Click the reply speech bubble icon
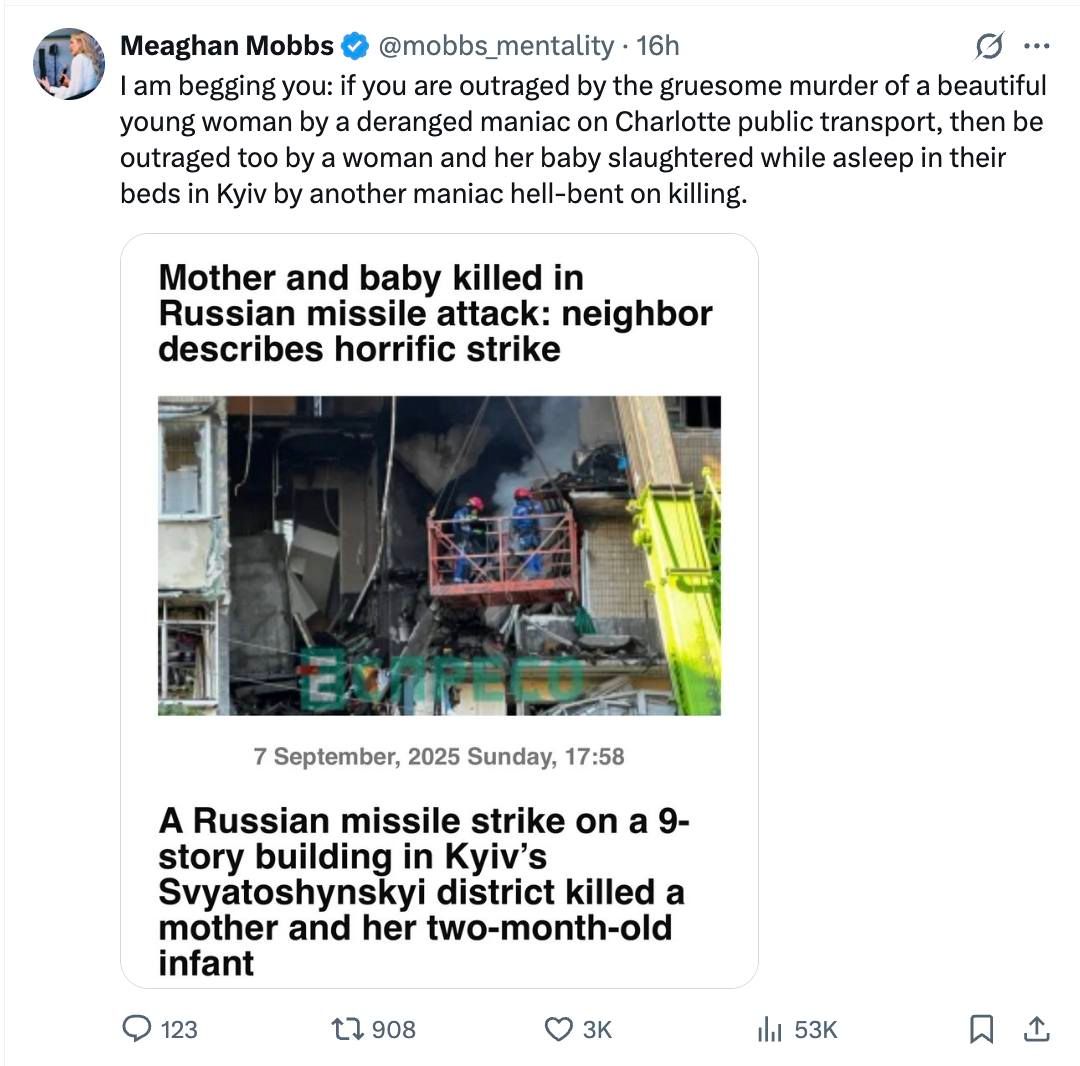This screenshot has height=1066, width=1080. (x=136, y=1029)
